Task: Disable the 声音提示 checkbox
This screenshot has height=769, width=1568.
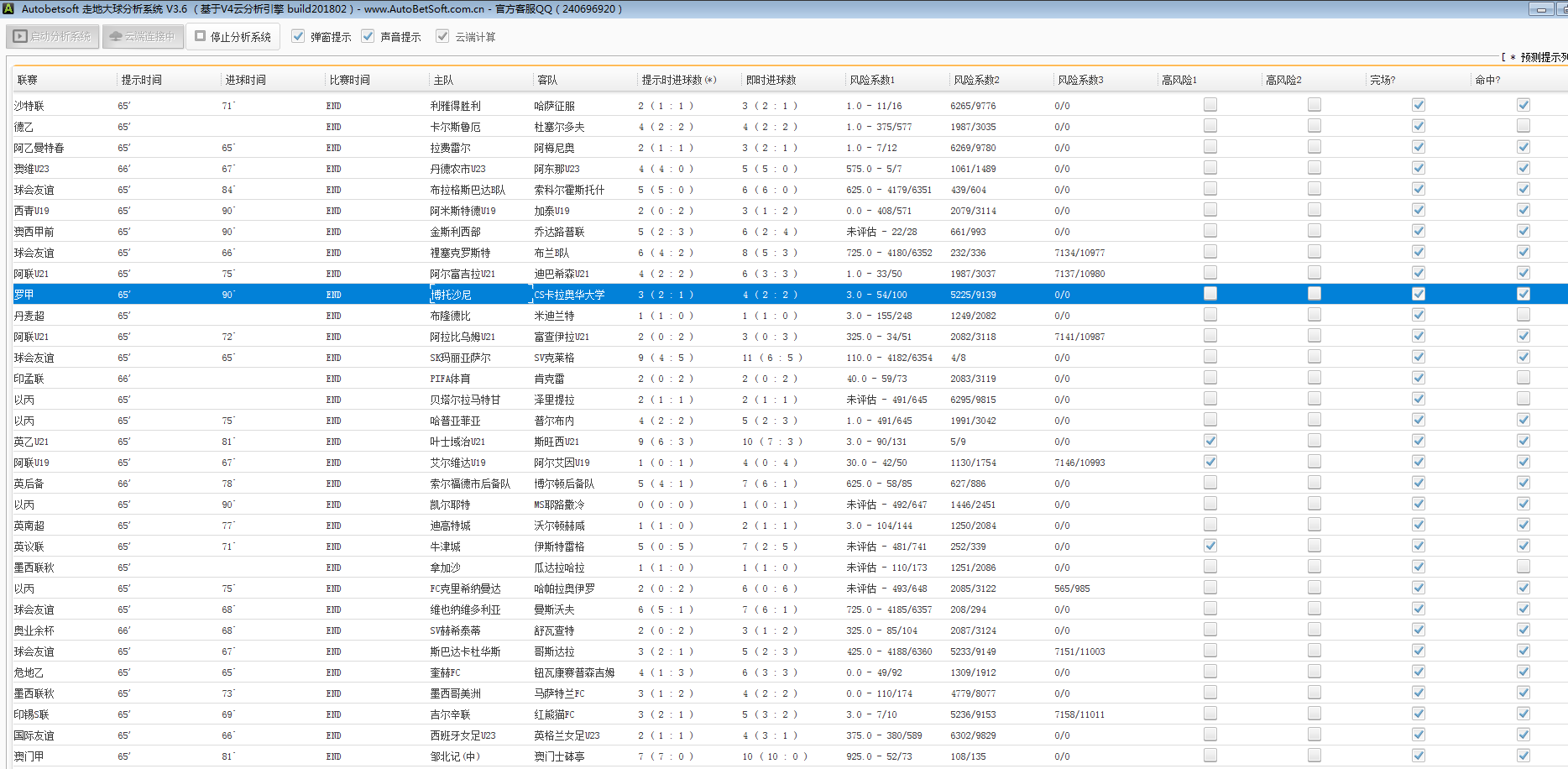Action: 368,36
